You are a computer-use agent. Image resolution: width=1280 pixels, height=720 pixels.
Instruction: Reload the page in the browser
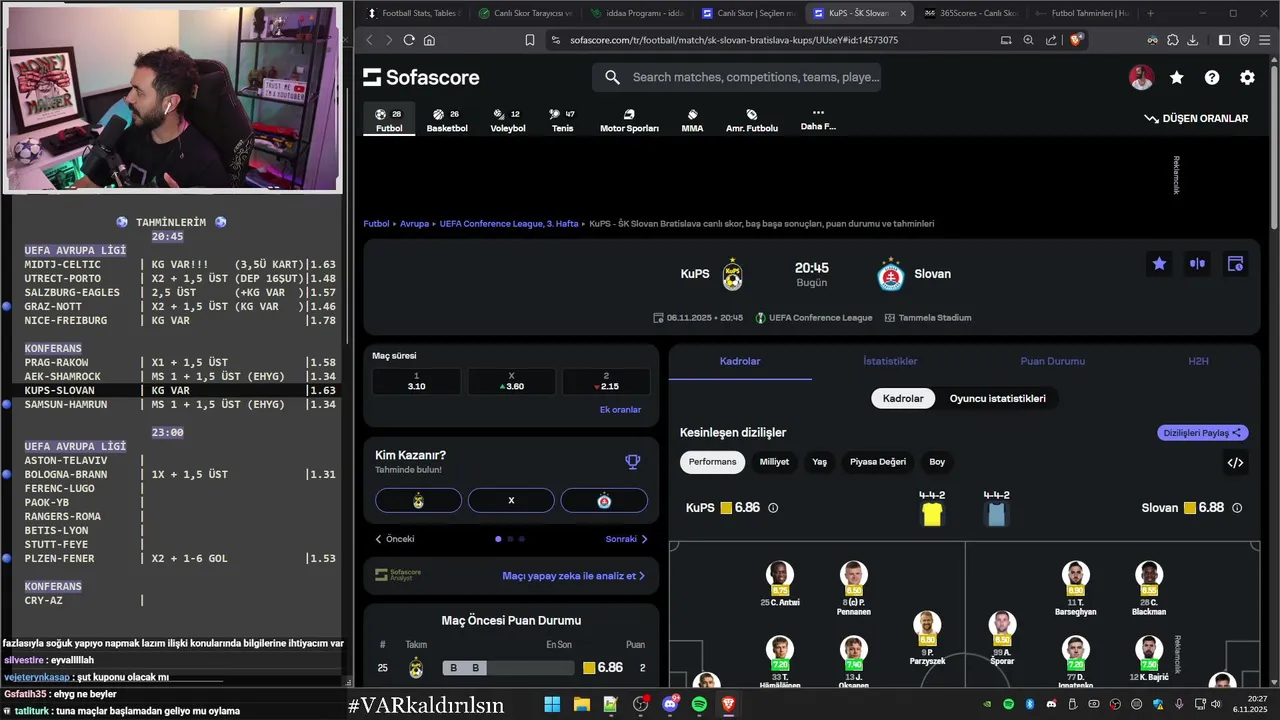coord(409,40)
